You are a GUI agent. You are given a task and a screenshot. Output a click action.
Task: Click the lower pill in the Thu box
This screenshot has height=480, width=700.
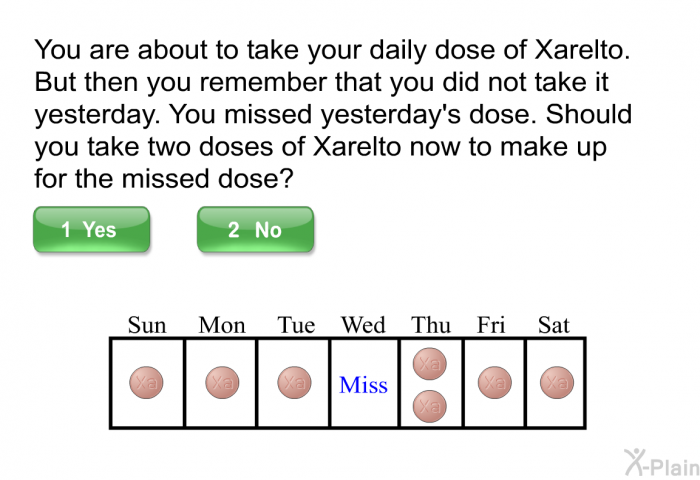[429, 406]
